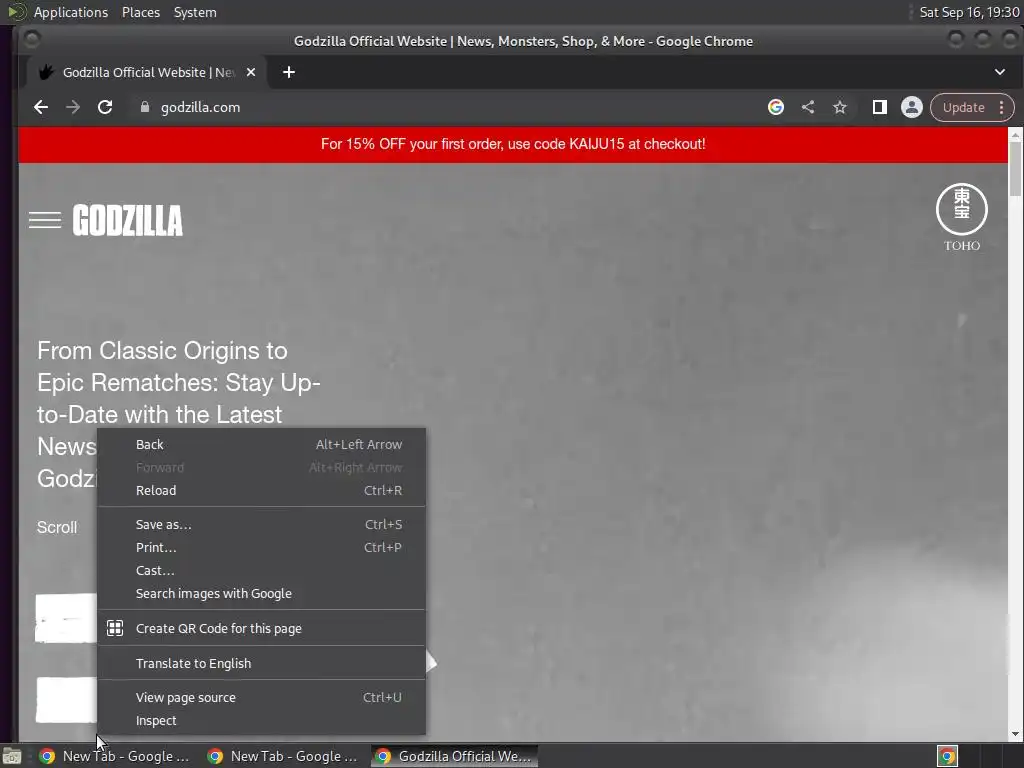Select Cast… from the context menu
The height and width of the screenshot is (768, 1024).
click(x=261, y=570)
